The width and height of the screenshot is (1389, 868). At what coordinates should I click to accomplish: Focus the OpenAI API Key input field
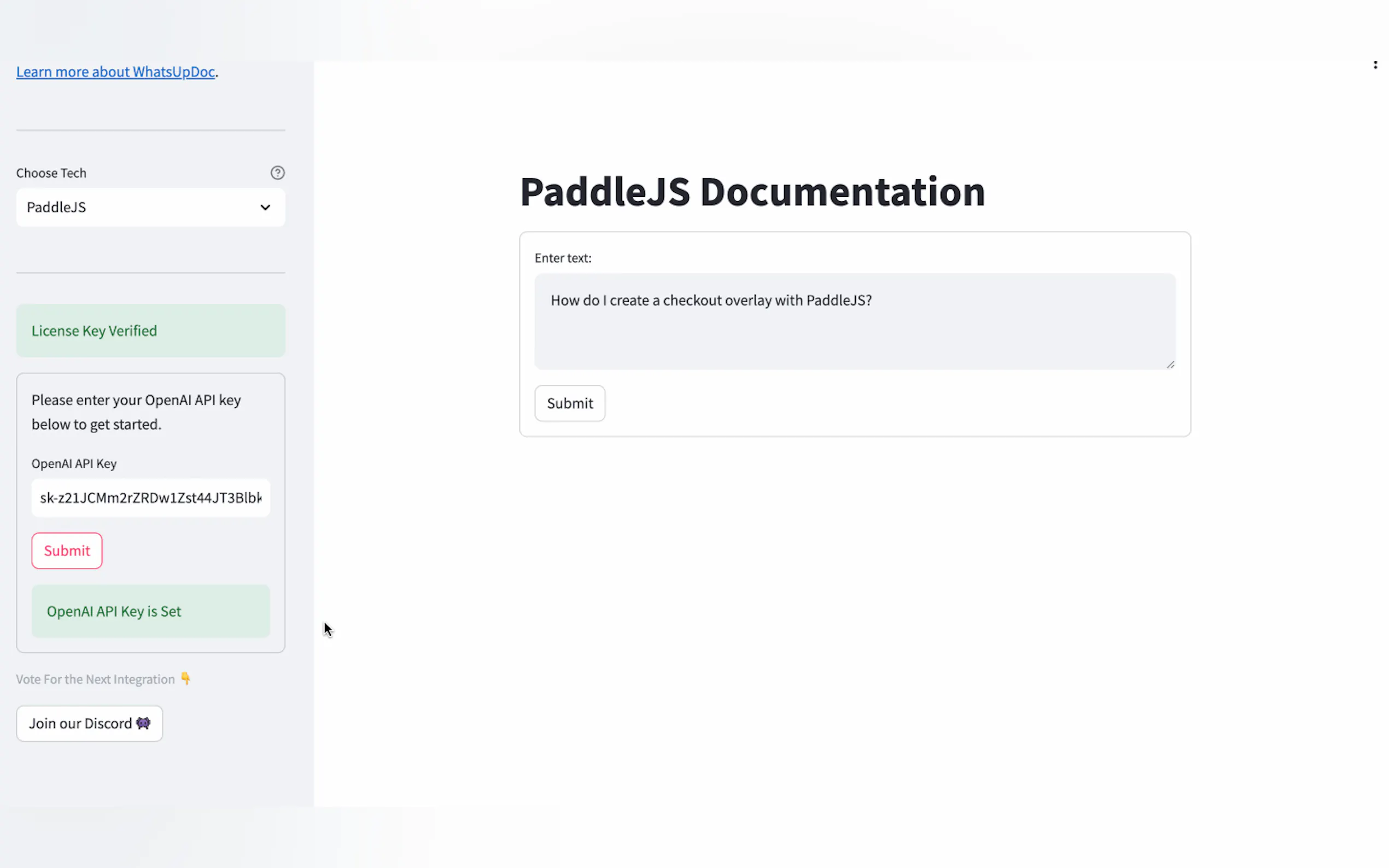point(150,498)
